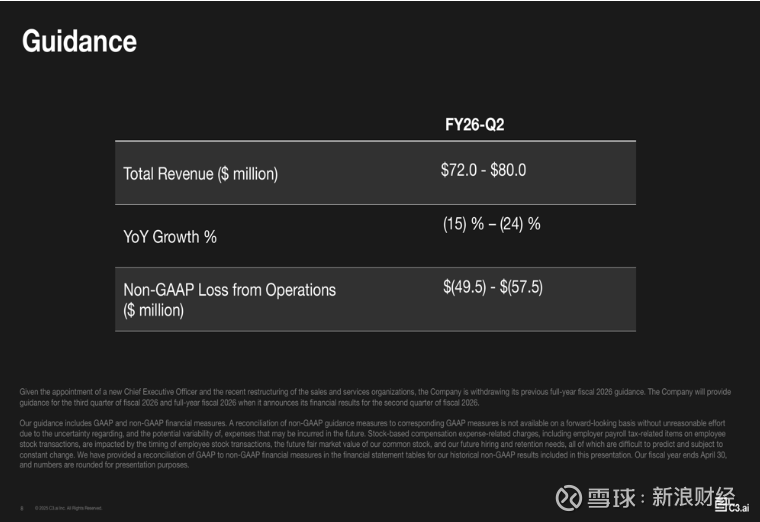Viewport: 760px width, 522px height.
Task: Click the (15) % – (24) % value
Action: 491,224
